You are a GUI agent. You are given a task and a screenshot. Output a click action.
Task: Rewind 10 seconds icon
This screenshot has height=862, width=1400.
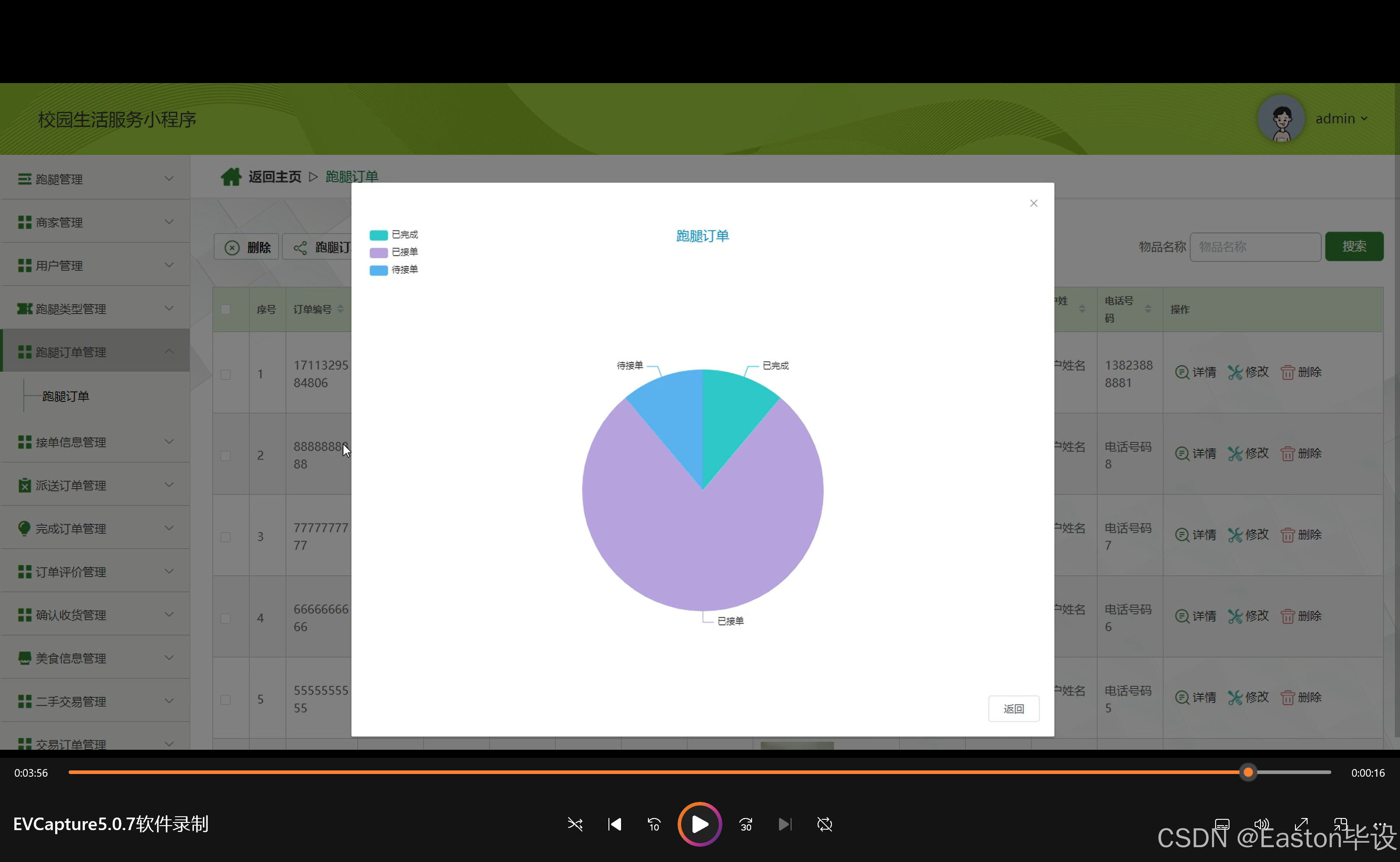point(654,824)
